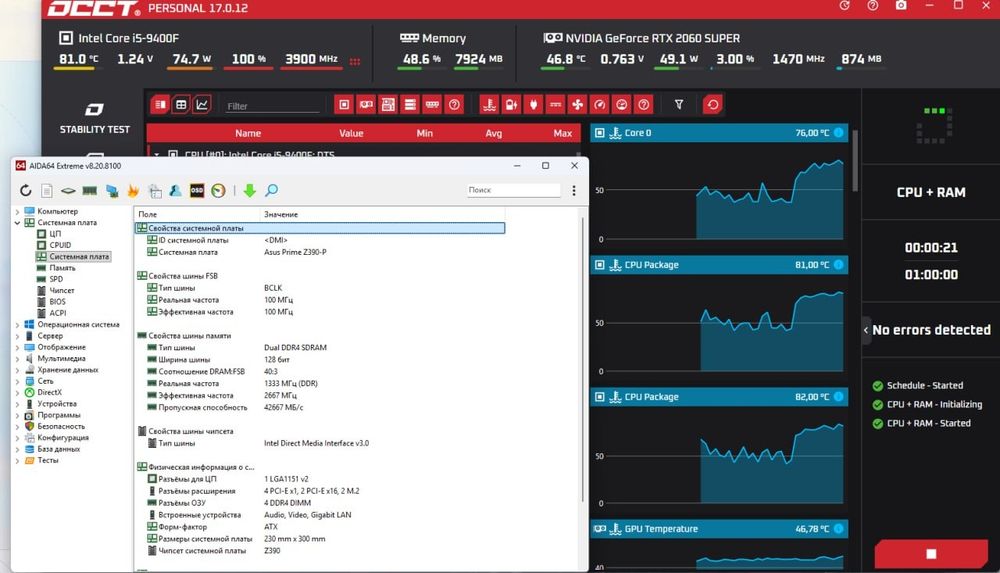This screenshot has width=1000, height=573.
Task: Toggle square icon on CPU Package 82,00 graph
Action: point(599,397)
